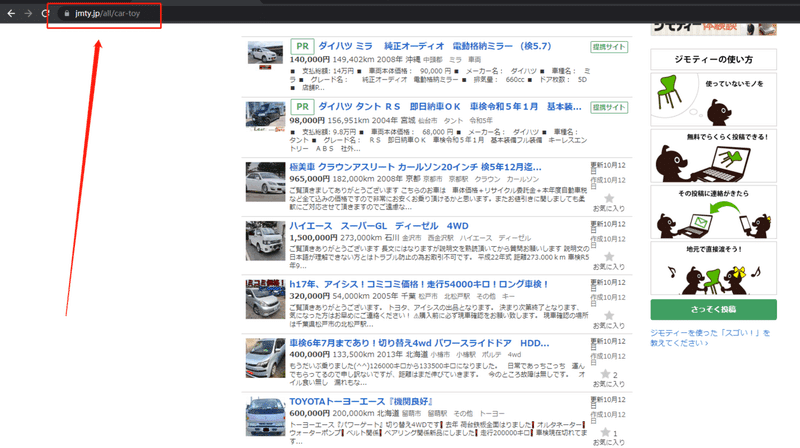Click the 地元で直接渡そう illustration
This screenshot has width=800, height=448.
[x=713, y=268]
